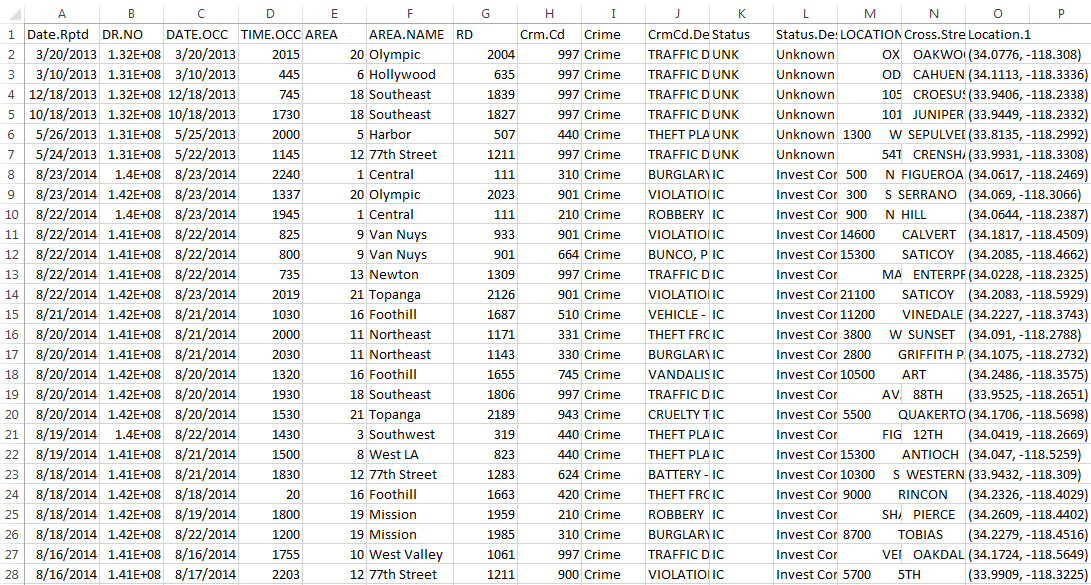Click the Location.1 header cell
This screenshot has width=1091, height=585.
1000,34
